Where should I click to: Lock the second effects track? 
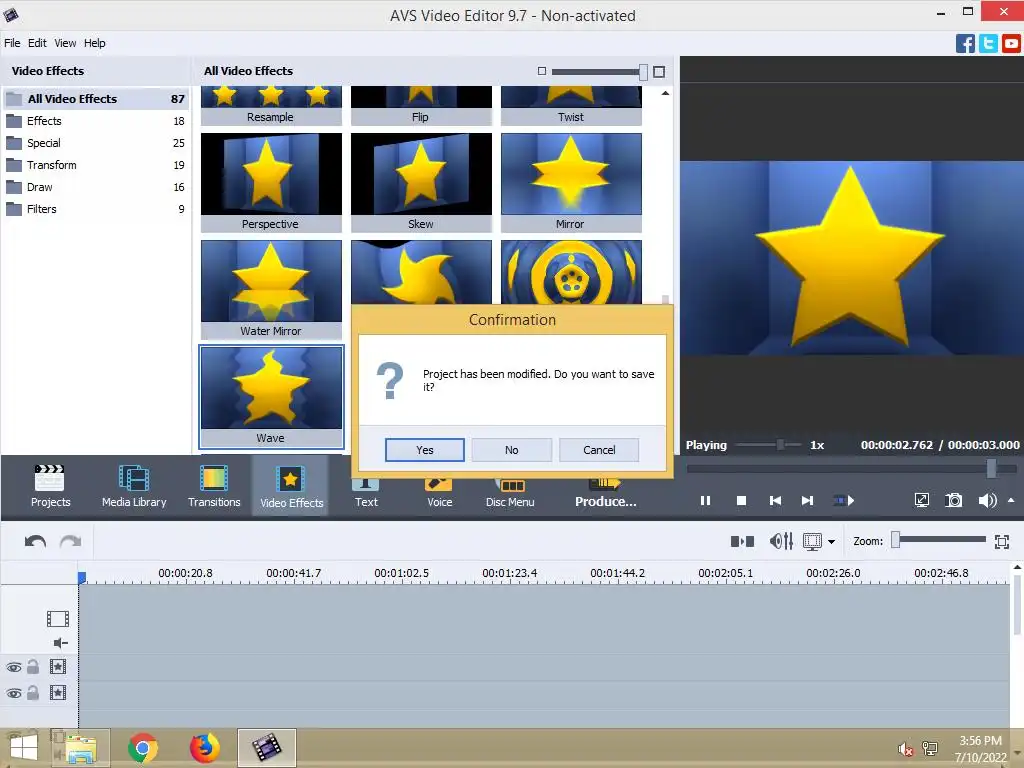[x=33, y=693]
